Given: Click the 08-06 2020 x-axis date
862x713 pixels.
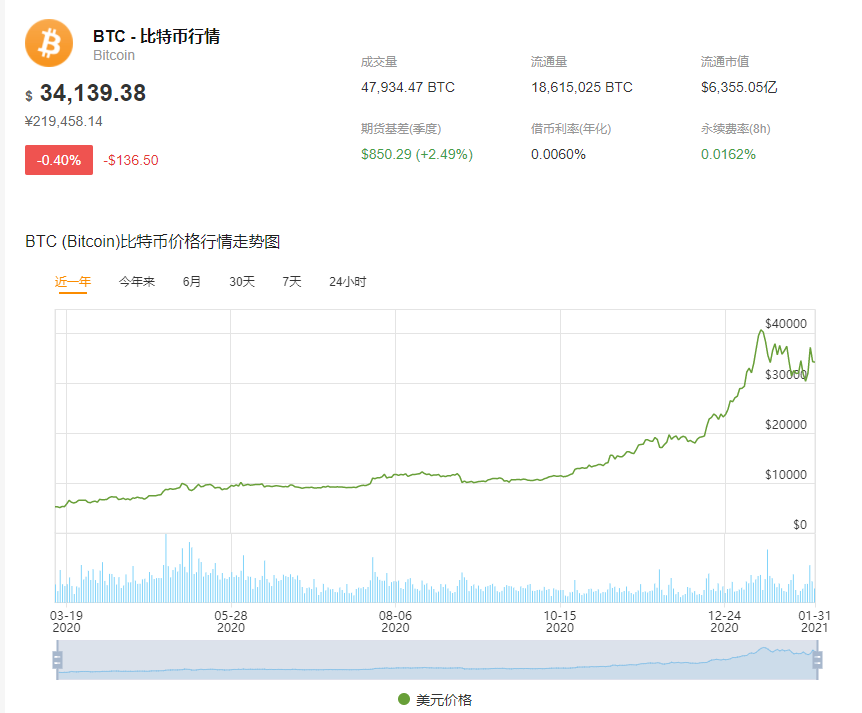Looking at the screenshot, I should 395,622.
